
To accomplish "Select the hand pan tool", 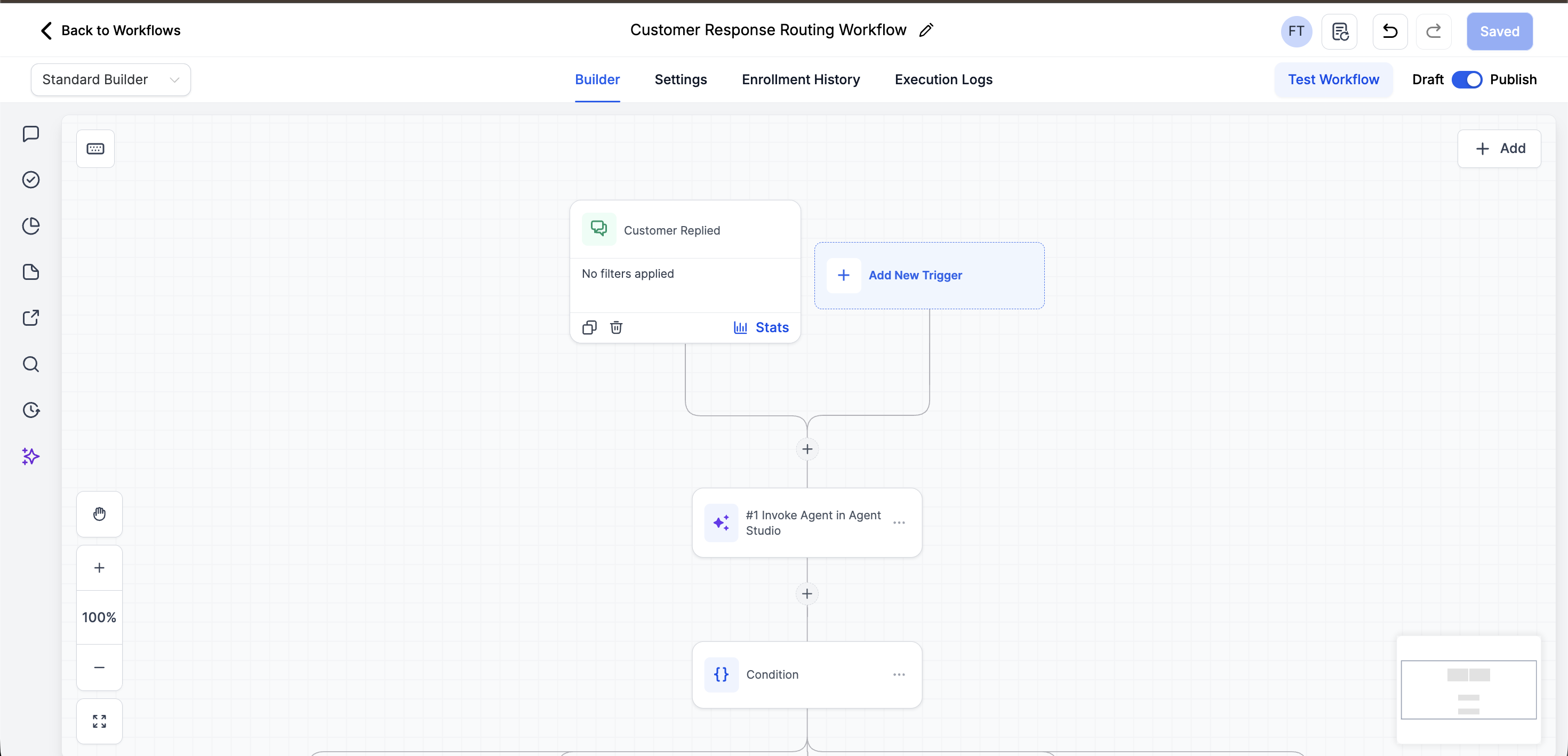I will coord(99,514).
